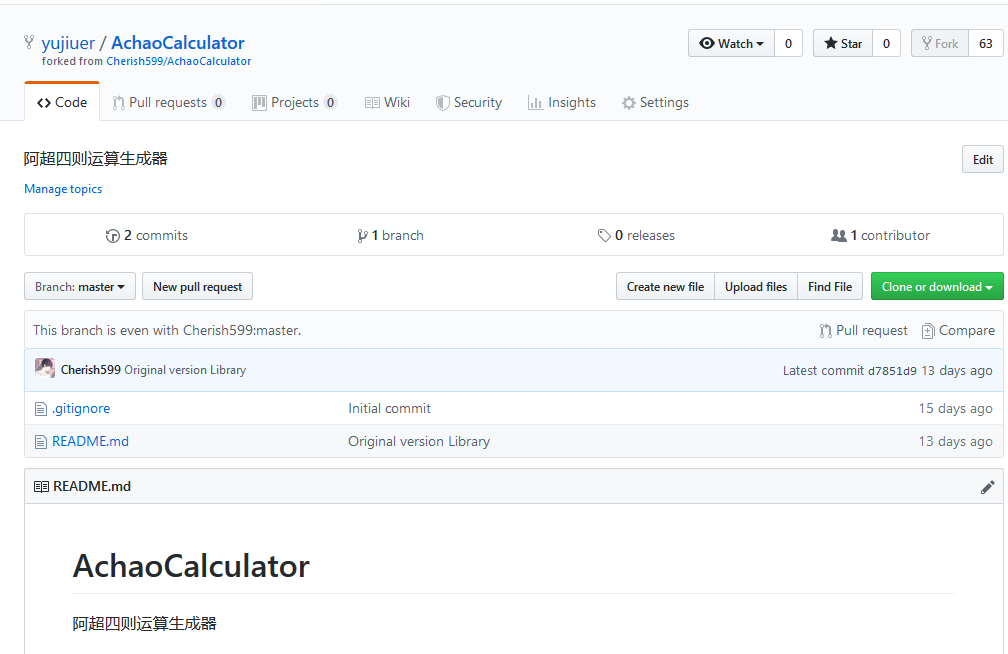Click the watchers count 0
Screen dimensions: 1008x654
point(789,43)
